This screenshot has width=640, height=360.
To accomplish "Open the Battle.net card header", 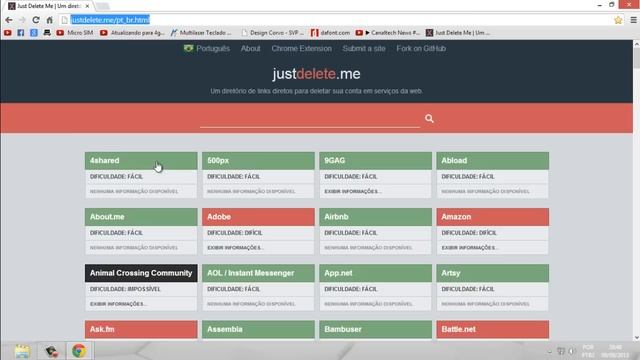I will (x=493, y=329).
